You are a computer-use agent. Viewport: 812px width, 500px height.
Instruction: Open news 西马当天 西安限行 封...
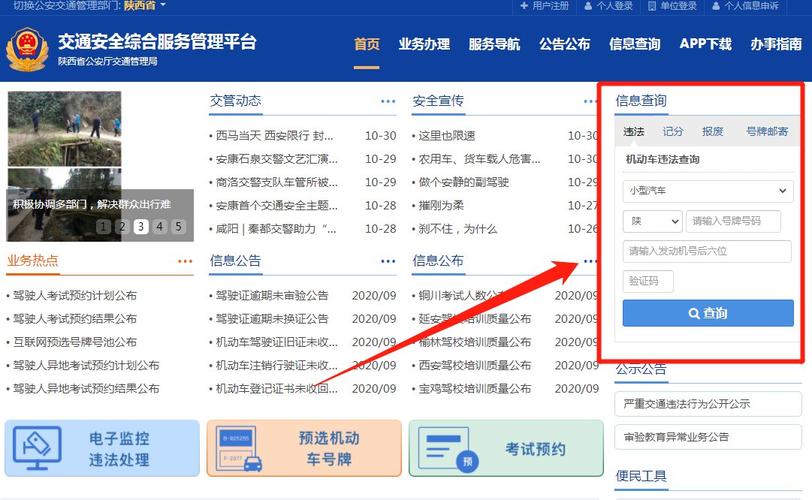[274, 136]
